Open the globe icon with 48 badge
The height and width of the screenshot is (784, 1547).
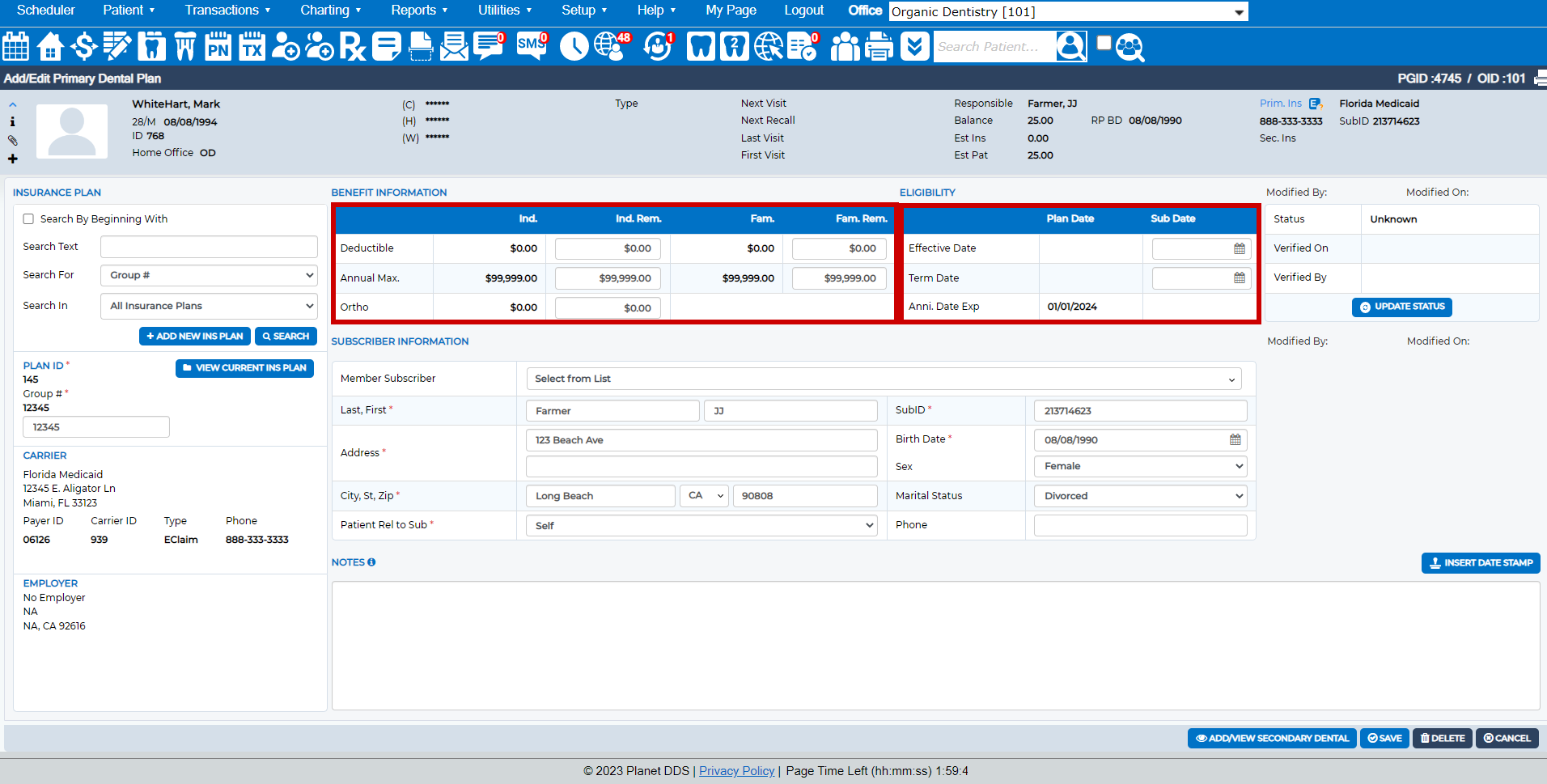click(612, 46)
